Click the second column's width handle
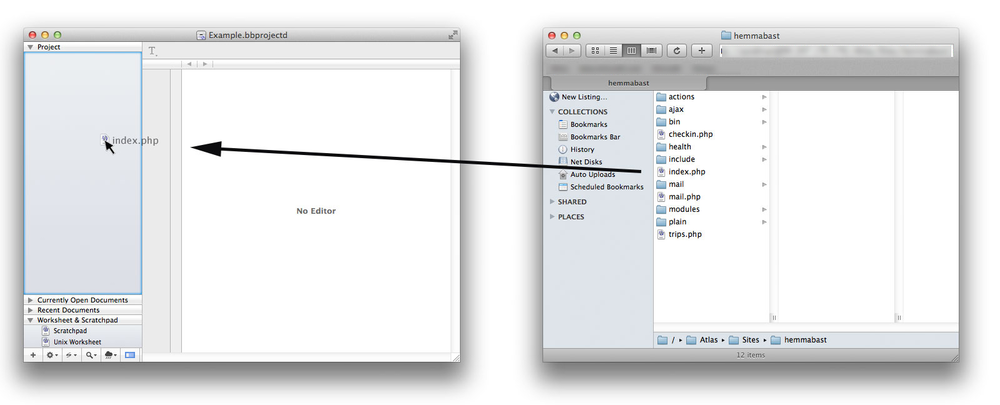 (899, 318)
